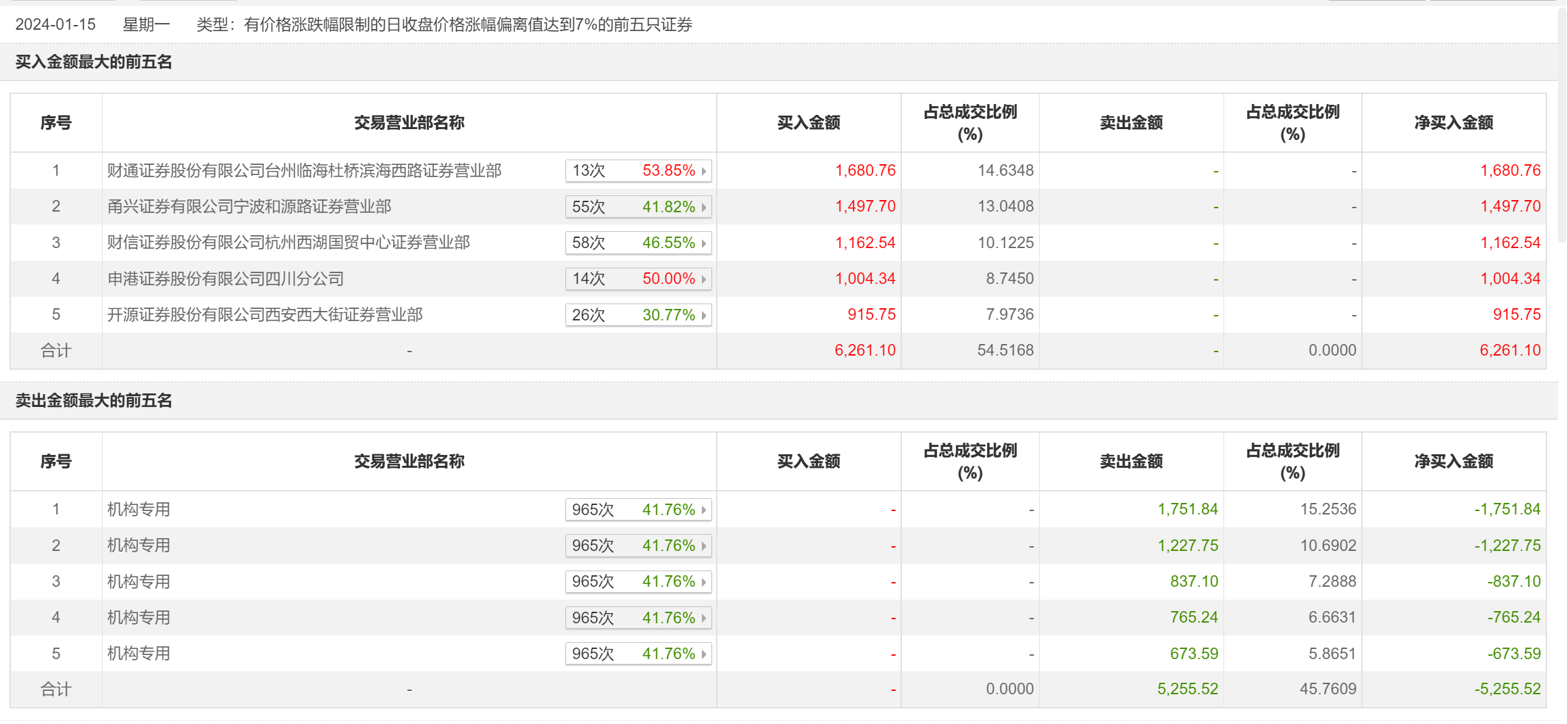This screenshot has width=1568, height=724.
Task: Open 甬兴证券宁波和源路证券营业部 link
Action: (249, 207)
